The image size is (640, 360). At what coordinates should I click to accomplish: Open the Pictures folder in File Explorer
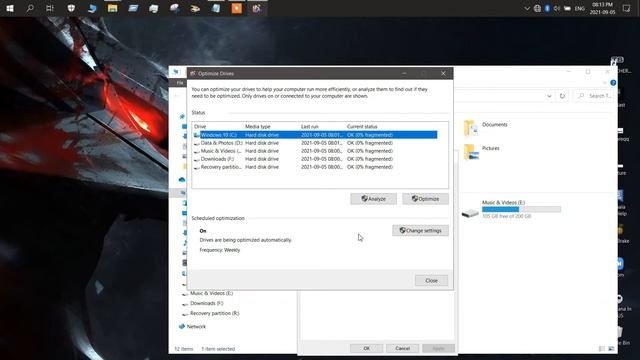(482, 151)
